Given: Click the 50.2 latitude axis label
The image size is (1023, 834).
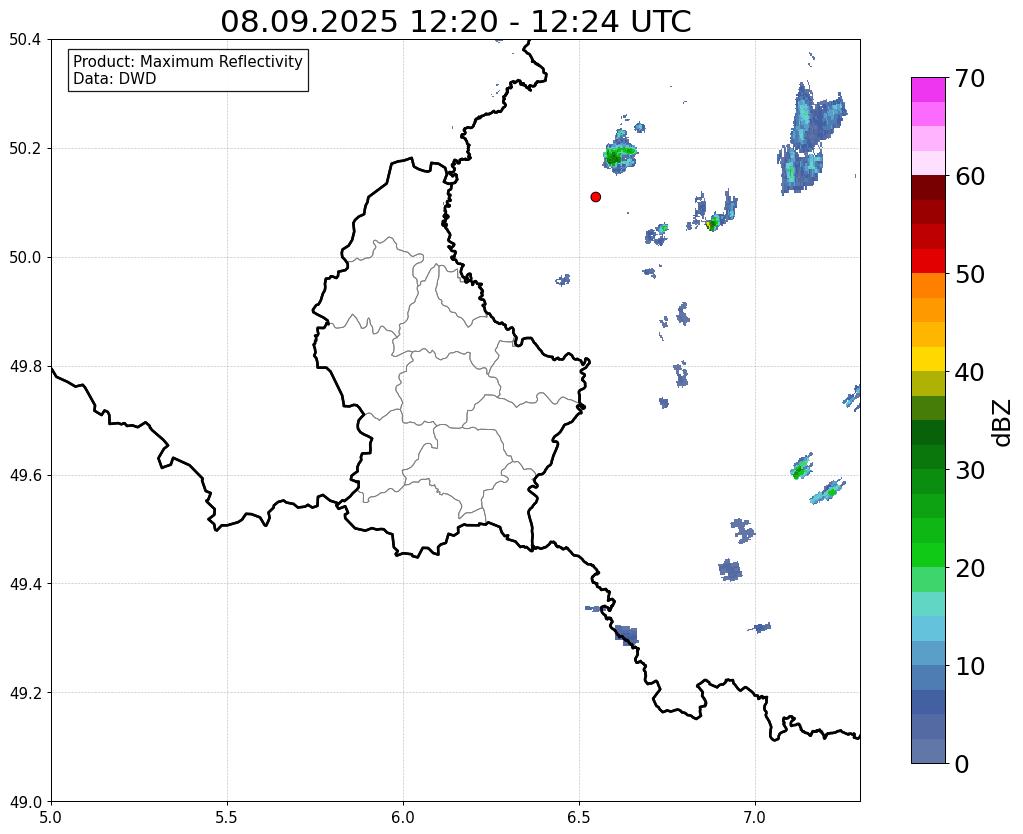Looking at the screenshot, I should click(x=25, y=148).
